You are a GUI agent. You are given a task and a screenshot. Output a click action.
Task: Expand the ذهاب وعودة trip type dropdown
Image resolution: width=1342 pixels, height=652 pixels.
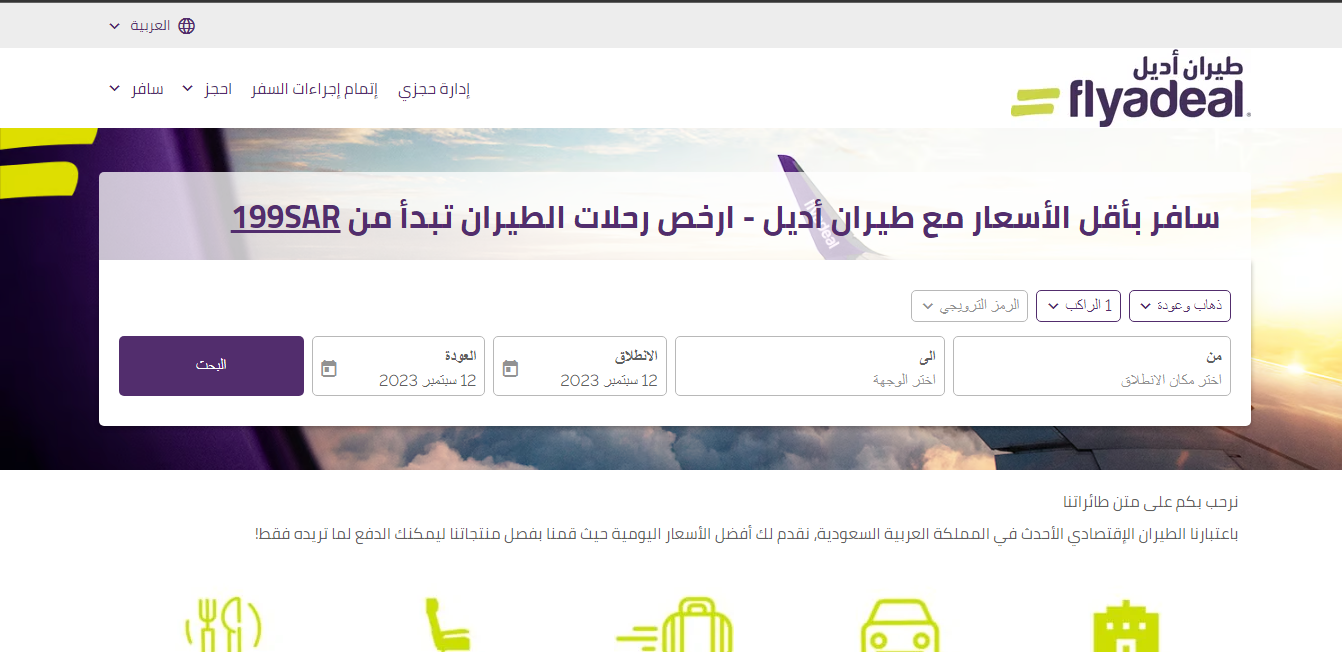(x=1180, y=306)
